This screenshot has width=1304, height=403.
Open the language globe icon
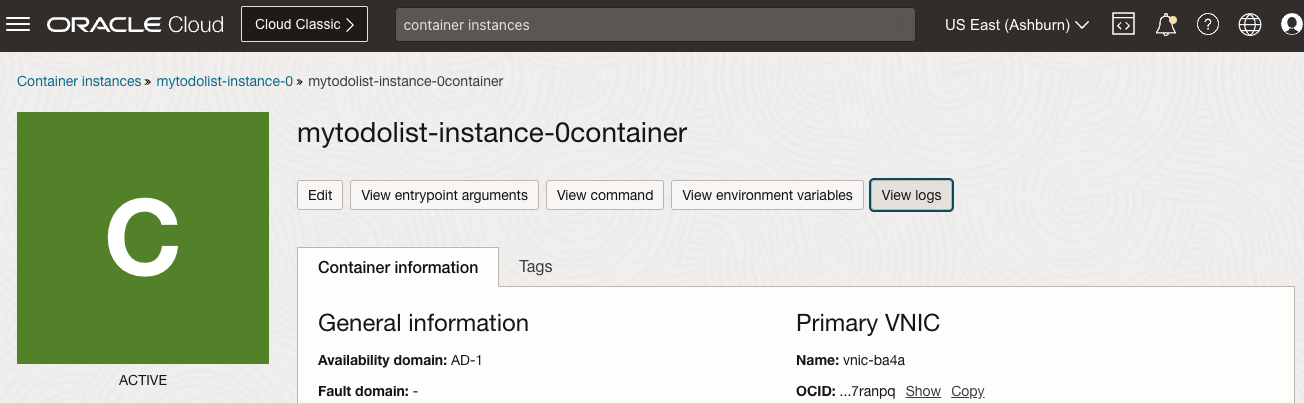coord(1250,25)
